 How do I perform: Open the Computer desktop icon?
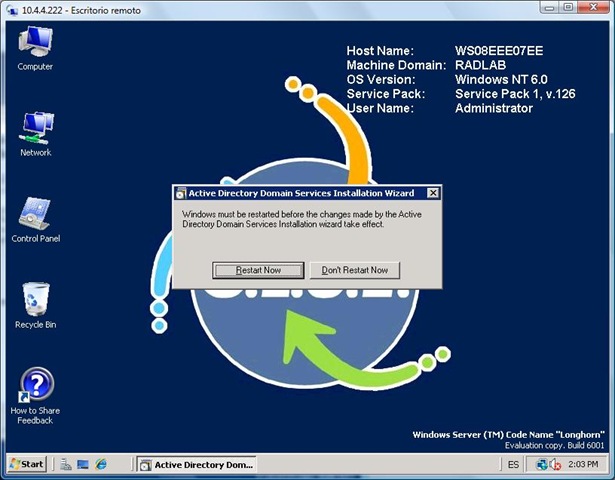pyautogui.click(x=35, y=47)
